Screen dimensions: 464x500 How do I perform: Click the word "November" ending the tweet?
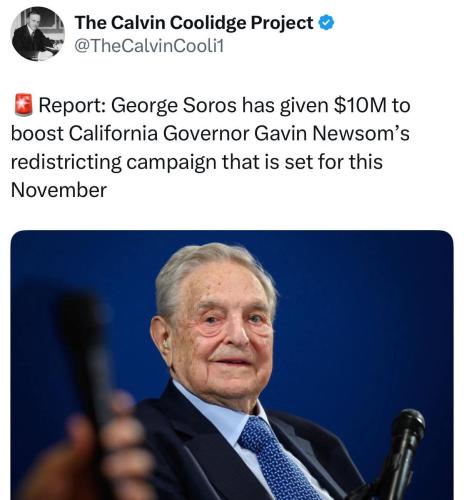59,190
